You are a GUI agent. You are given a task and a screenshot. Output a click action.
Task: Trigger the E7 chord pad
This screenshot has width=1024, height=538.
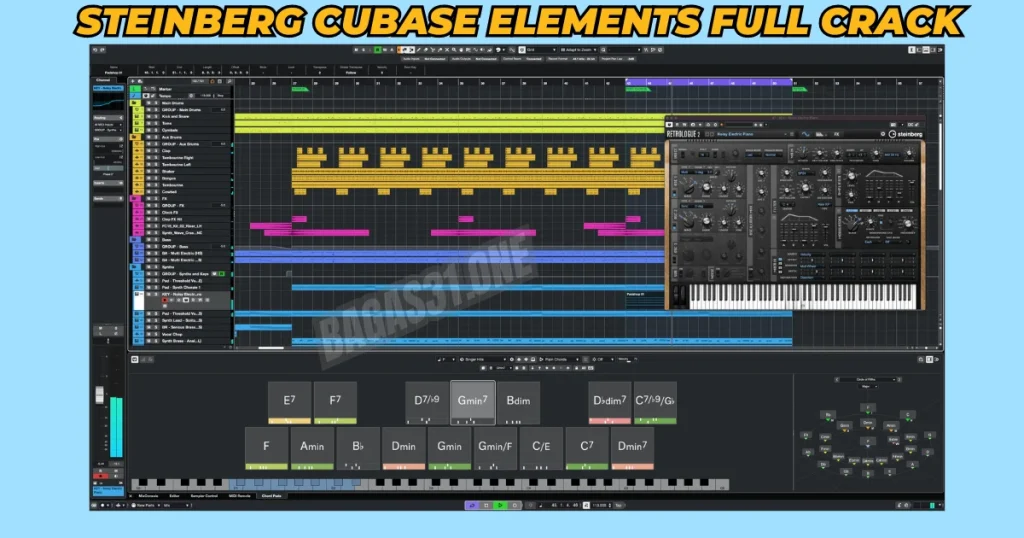coord(289,403)
